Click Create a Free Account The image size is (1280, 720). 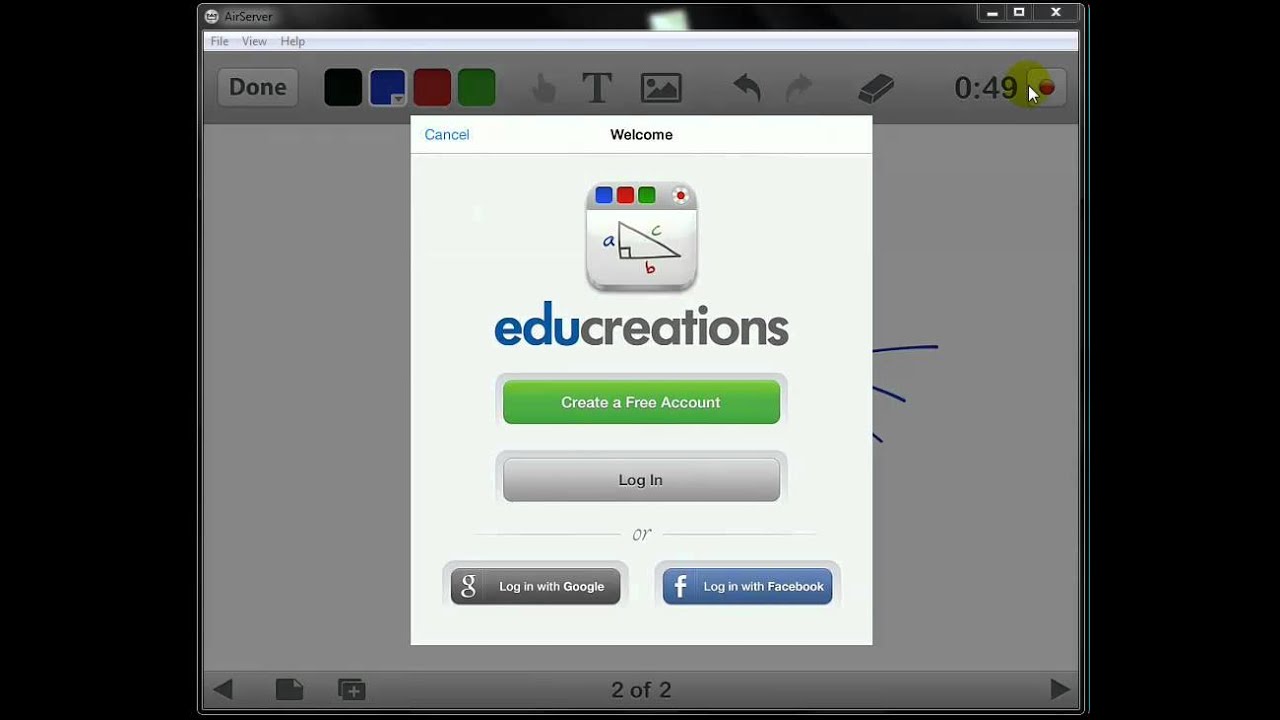pyautogui.click(x=641, y=402)
